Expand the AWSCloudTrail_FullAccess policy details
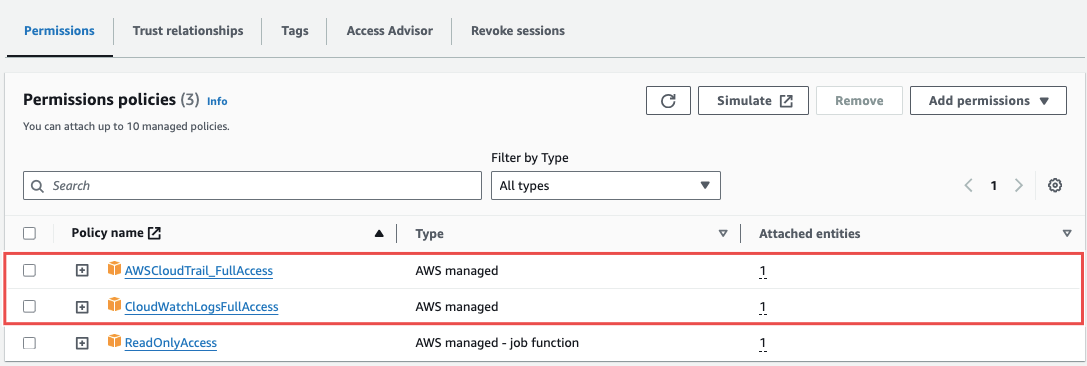The height and width of the screenshot is (366, 1087). point(82,270)
